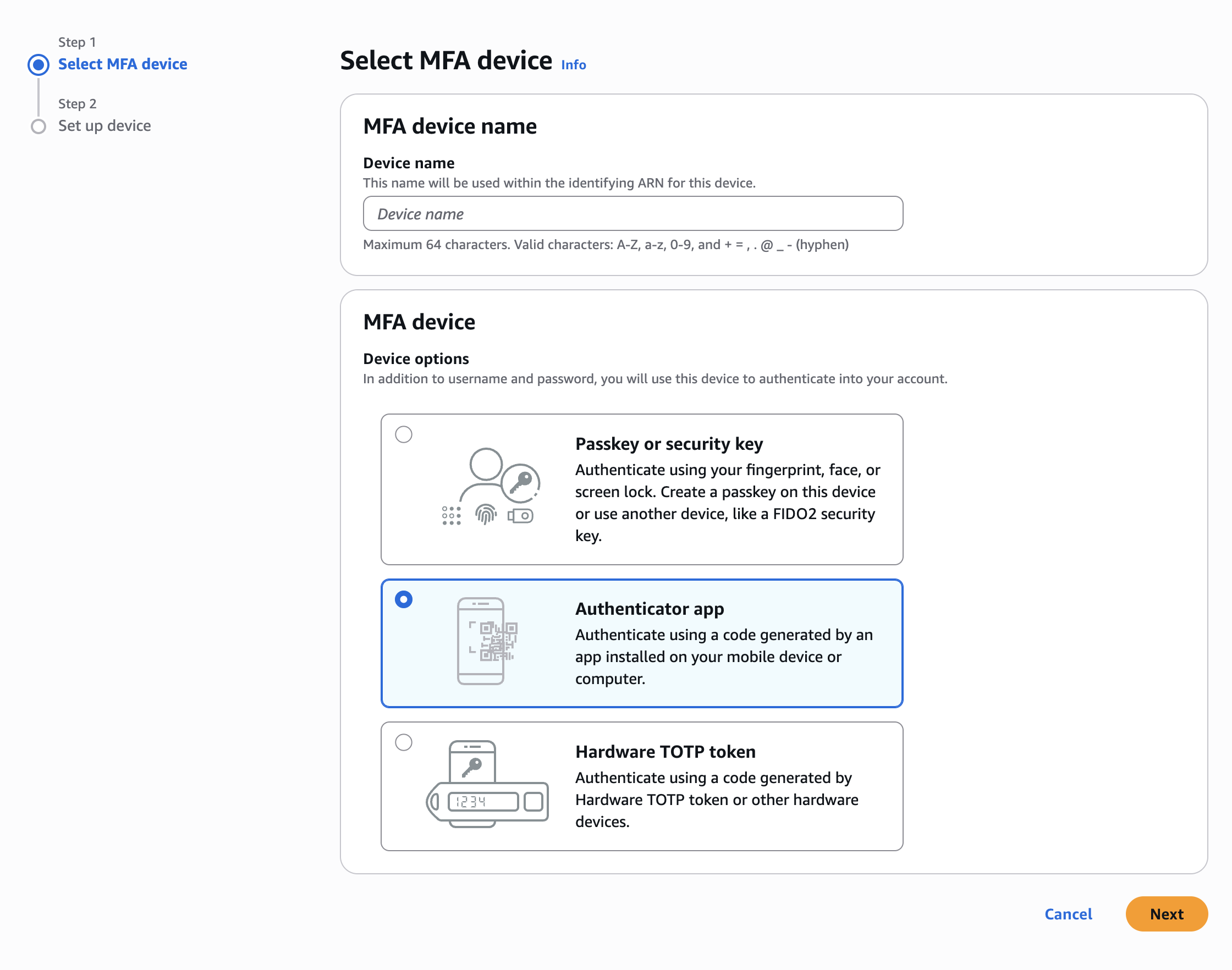Click the Cancel link
The width and height of the screenshot is (1232, 970).
(1068, 914)
